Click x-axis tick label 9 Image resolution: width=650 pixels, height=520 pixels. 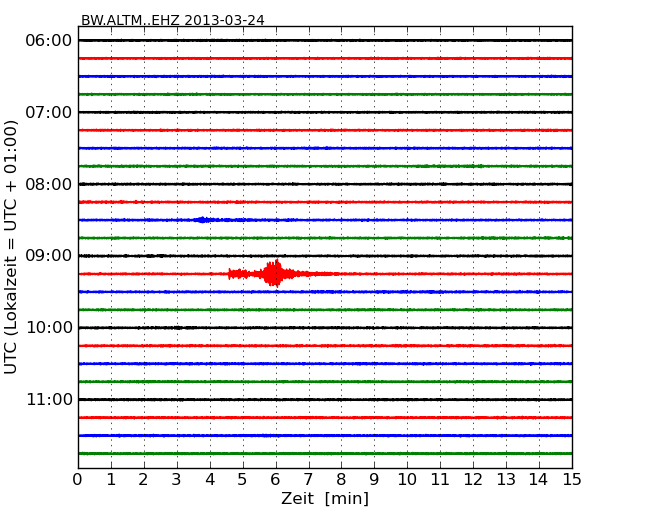[x=374, y=480]
